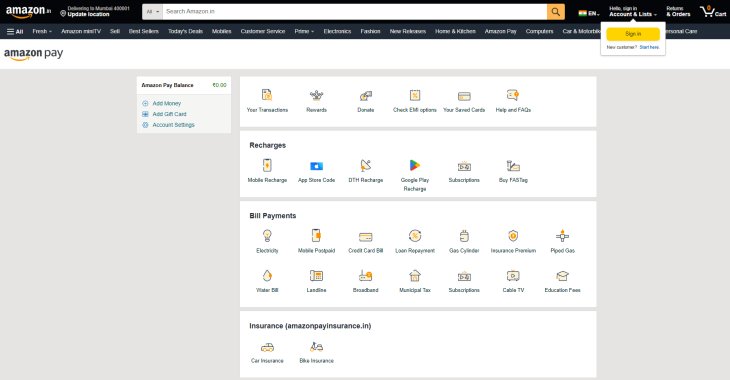Open the Rewards crown icon
The height and width of the screenshot is (380, 730).
click(x=317, y=95)
